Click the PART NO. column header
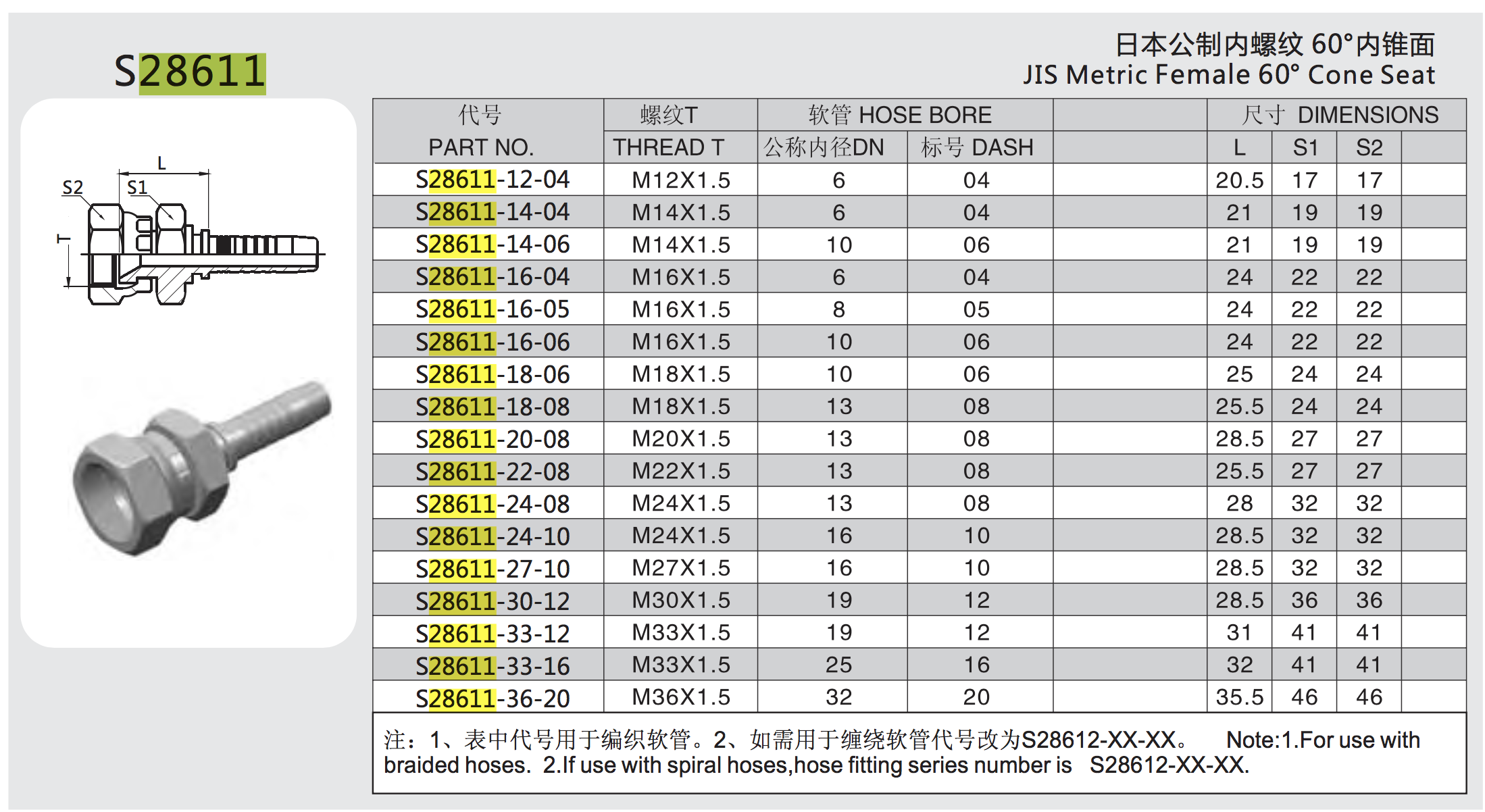The image size is (1485, 812). 481,147
